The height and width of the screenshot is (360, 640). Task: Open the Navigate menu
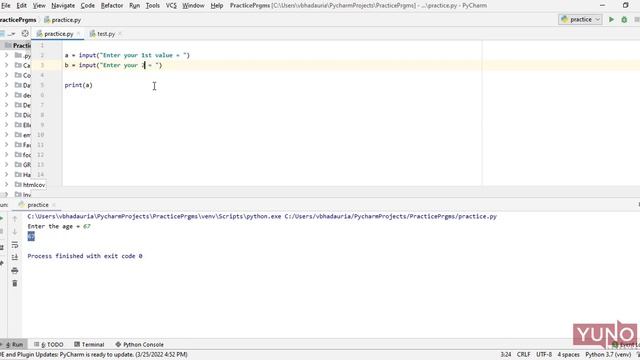tap(63, 6)
